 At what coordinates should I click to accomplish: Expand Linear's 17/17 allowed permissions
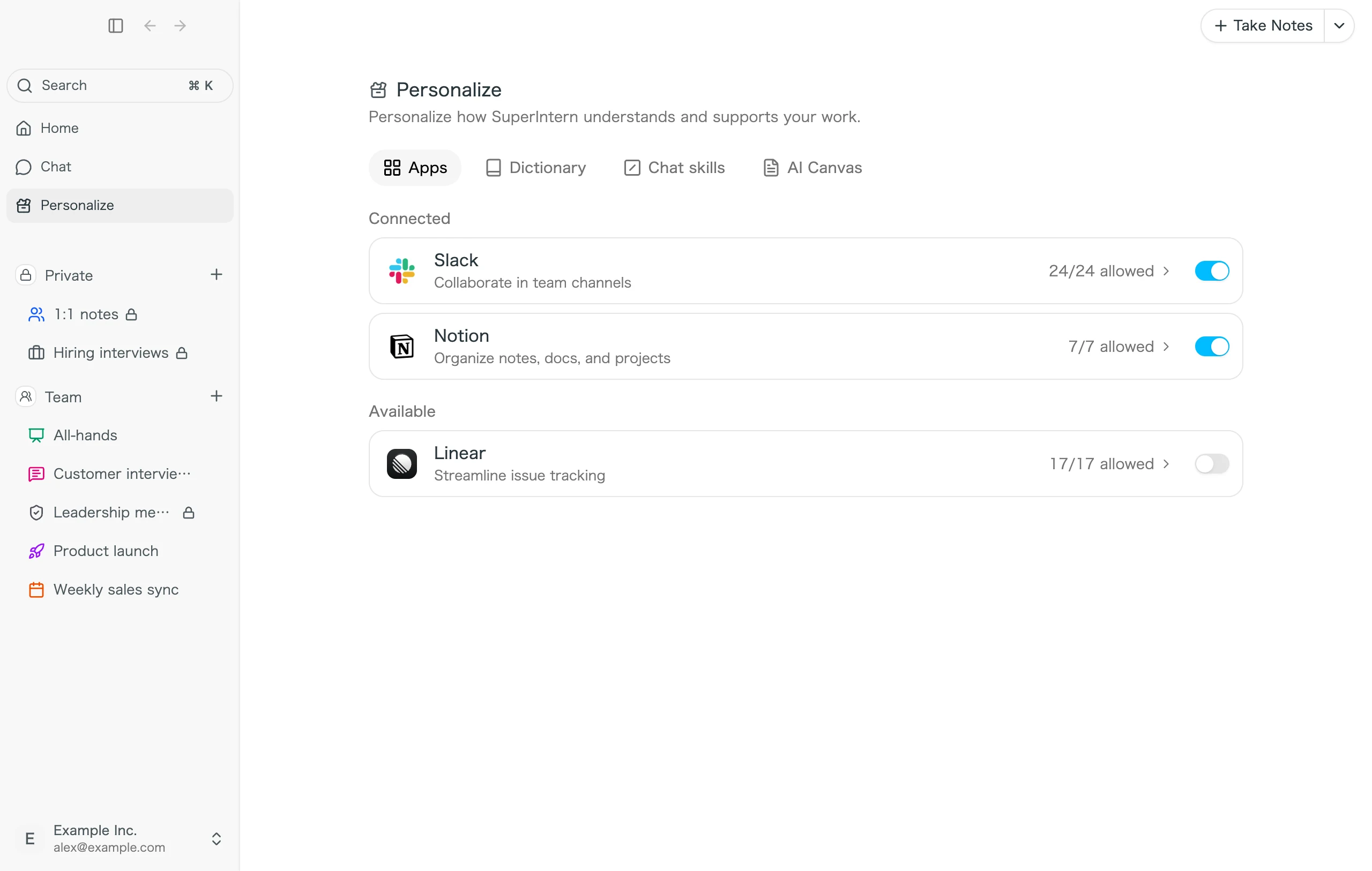[x=1110, y=464]
